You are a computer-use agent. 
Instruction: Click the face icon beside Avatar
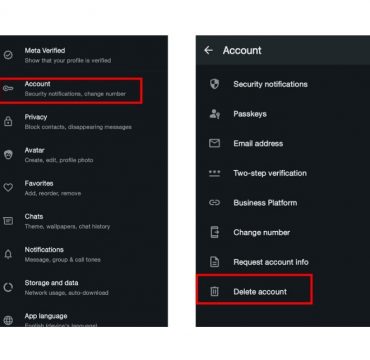[x=8, y=155]
